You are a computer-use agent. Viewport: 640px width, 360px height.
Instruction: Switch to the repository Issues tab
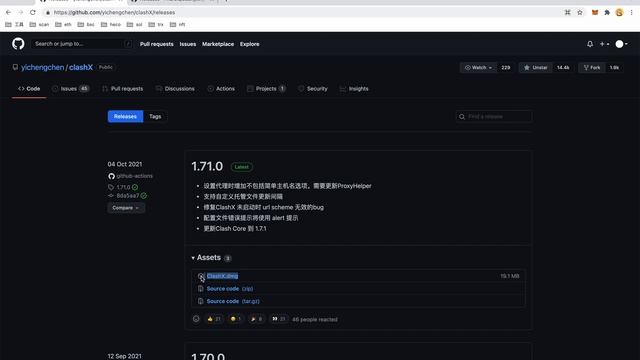(70, 89)
